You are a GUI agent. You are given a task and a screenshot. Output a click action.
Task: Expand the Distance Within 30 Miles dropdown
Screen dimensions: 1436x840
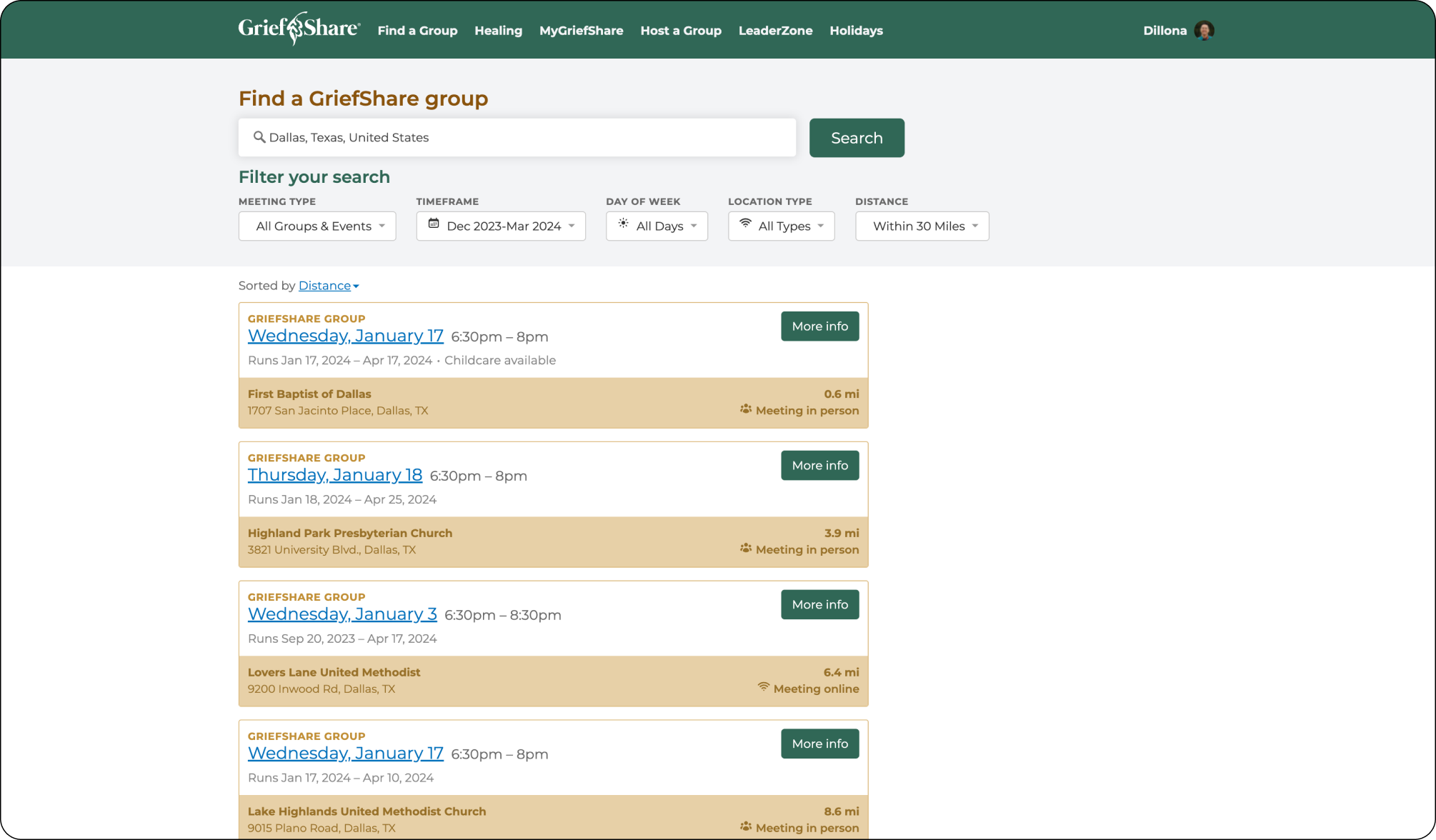[x=922, y=226]
